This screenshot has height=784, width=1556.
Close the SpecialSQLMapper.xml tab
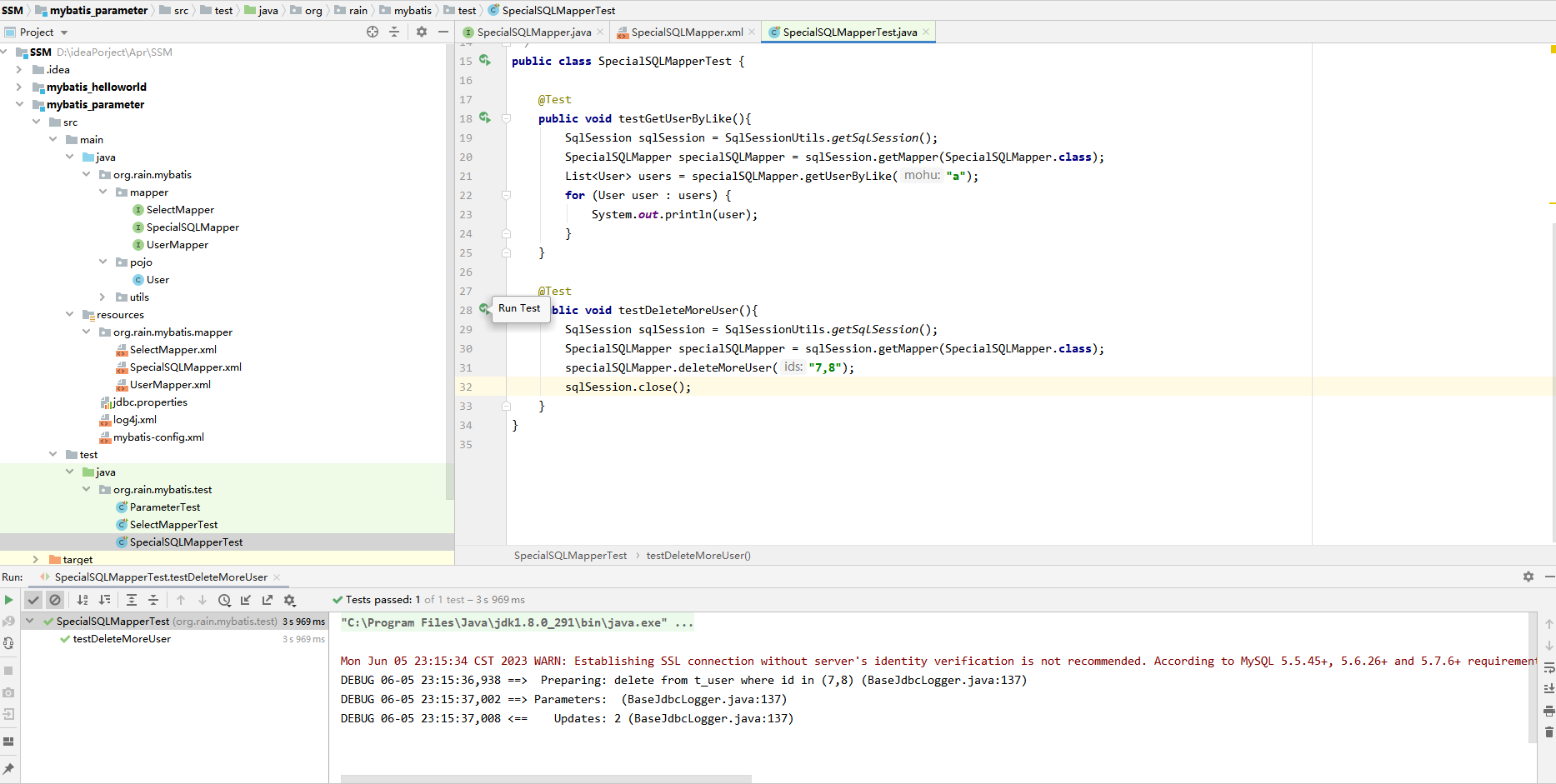pyautogui.click(x=752, y=32)
